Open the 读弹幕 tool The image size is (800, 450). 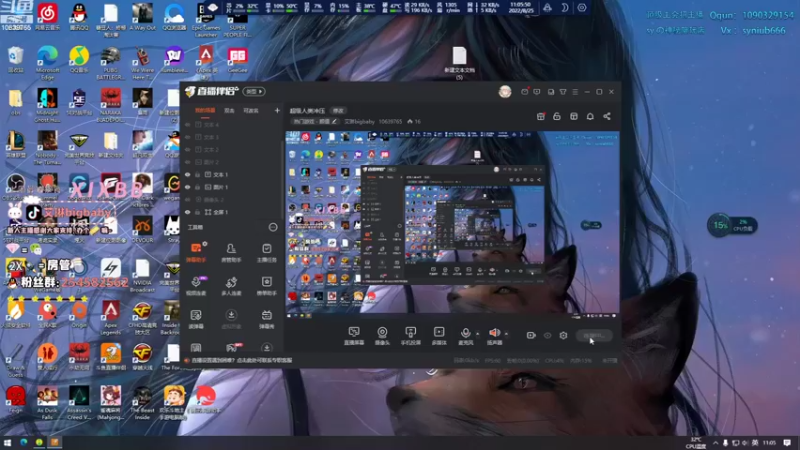(x=196, y=319)
